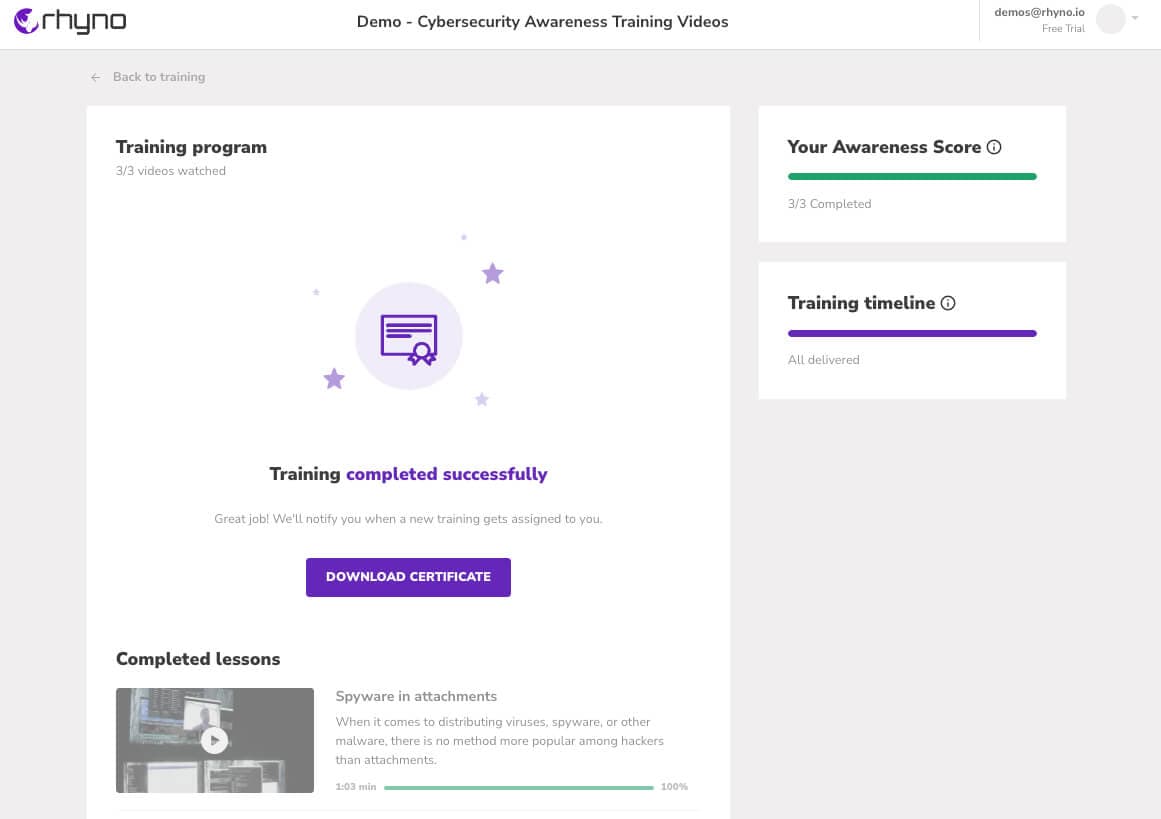1161x819 pixels.
Task: Click the Completed lessons heading
Action: point(198,659)
